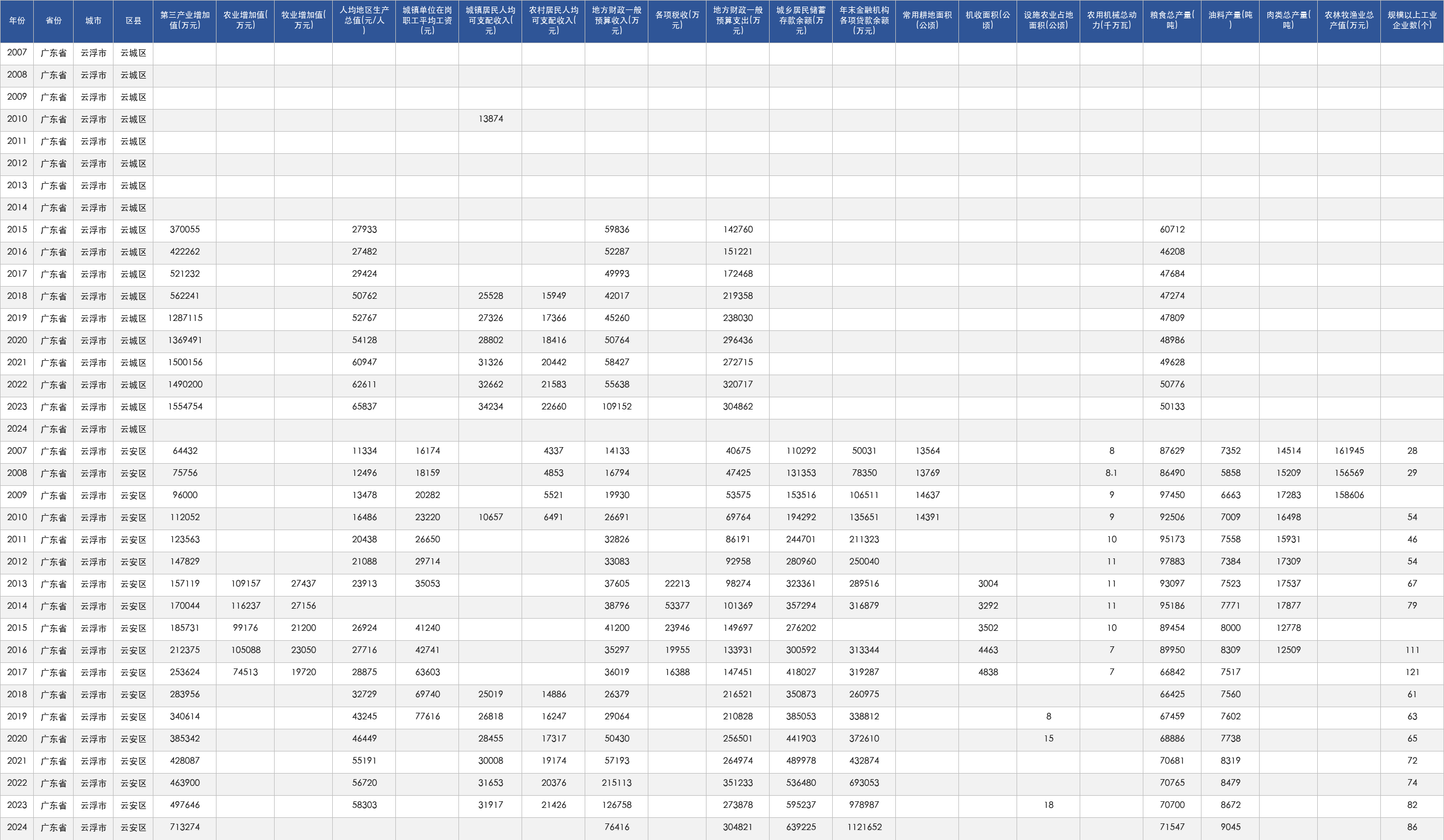Click the 机收面积(公顷) header
This screenshot has width=1444, height=840.
(988, 20)
